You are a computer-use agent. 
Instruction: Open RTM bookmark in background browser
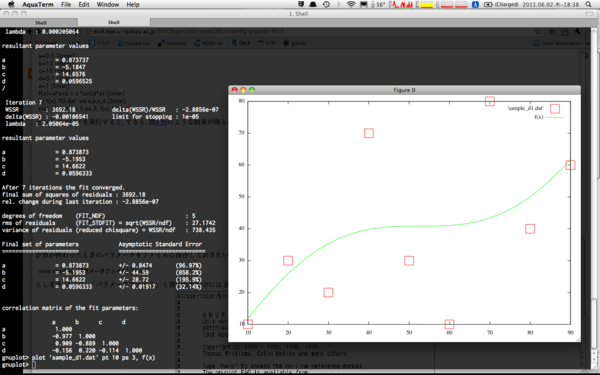coord(266,43)
